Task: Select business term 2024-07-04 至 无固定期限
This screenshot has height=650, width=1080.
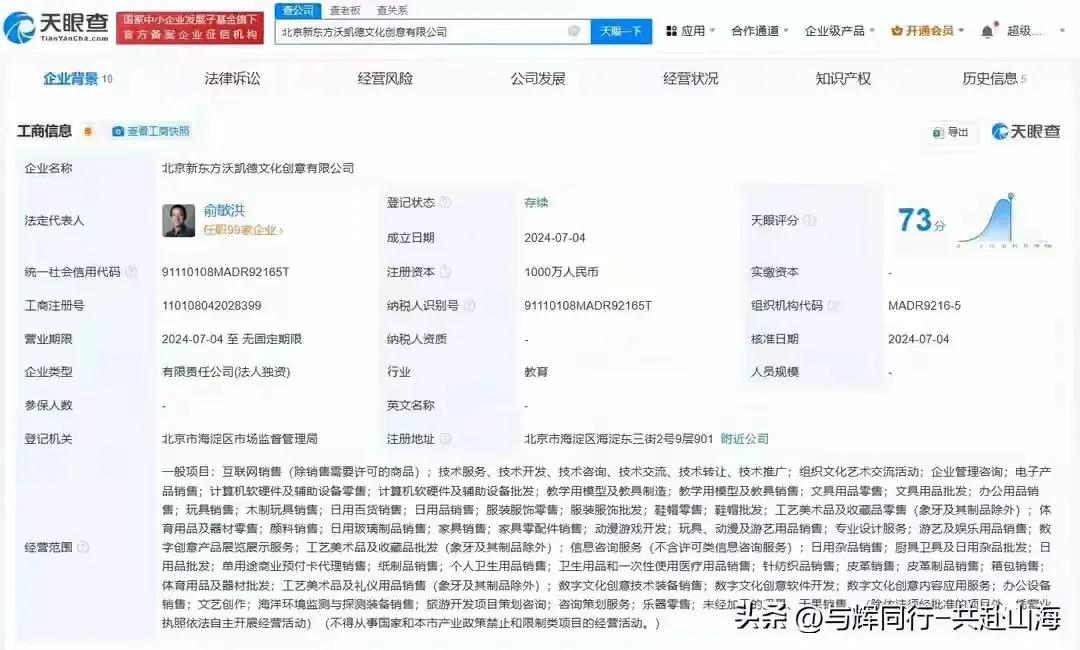Action: click(x=232, y=339)
